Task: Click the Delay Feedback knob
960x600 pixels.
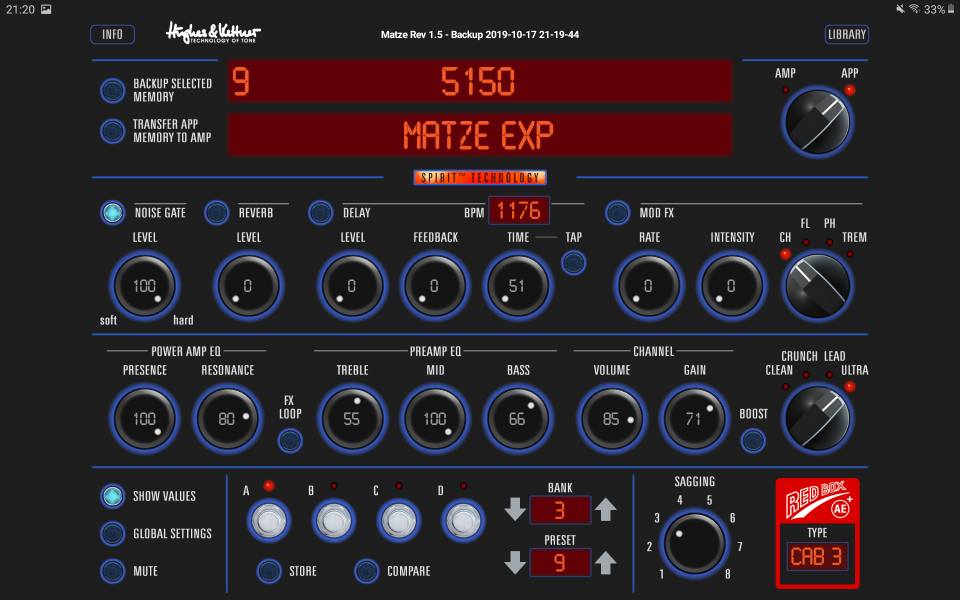Action: coord(435,286)
